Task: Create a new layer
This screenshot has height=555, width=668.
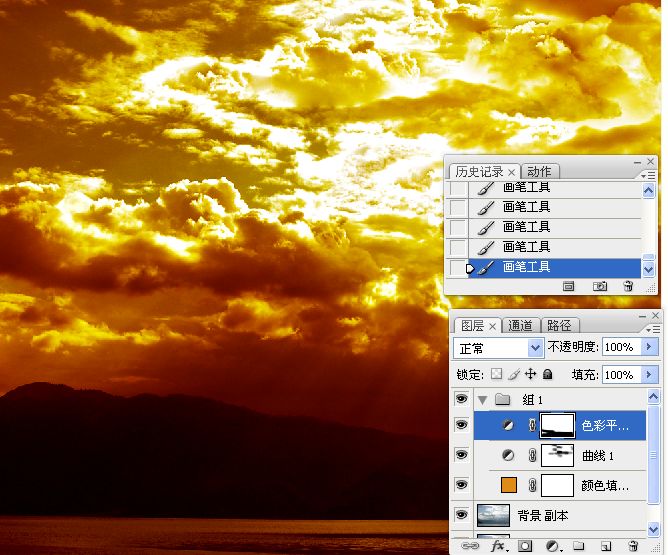Action: 606,546
